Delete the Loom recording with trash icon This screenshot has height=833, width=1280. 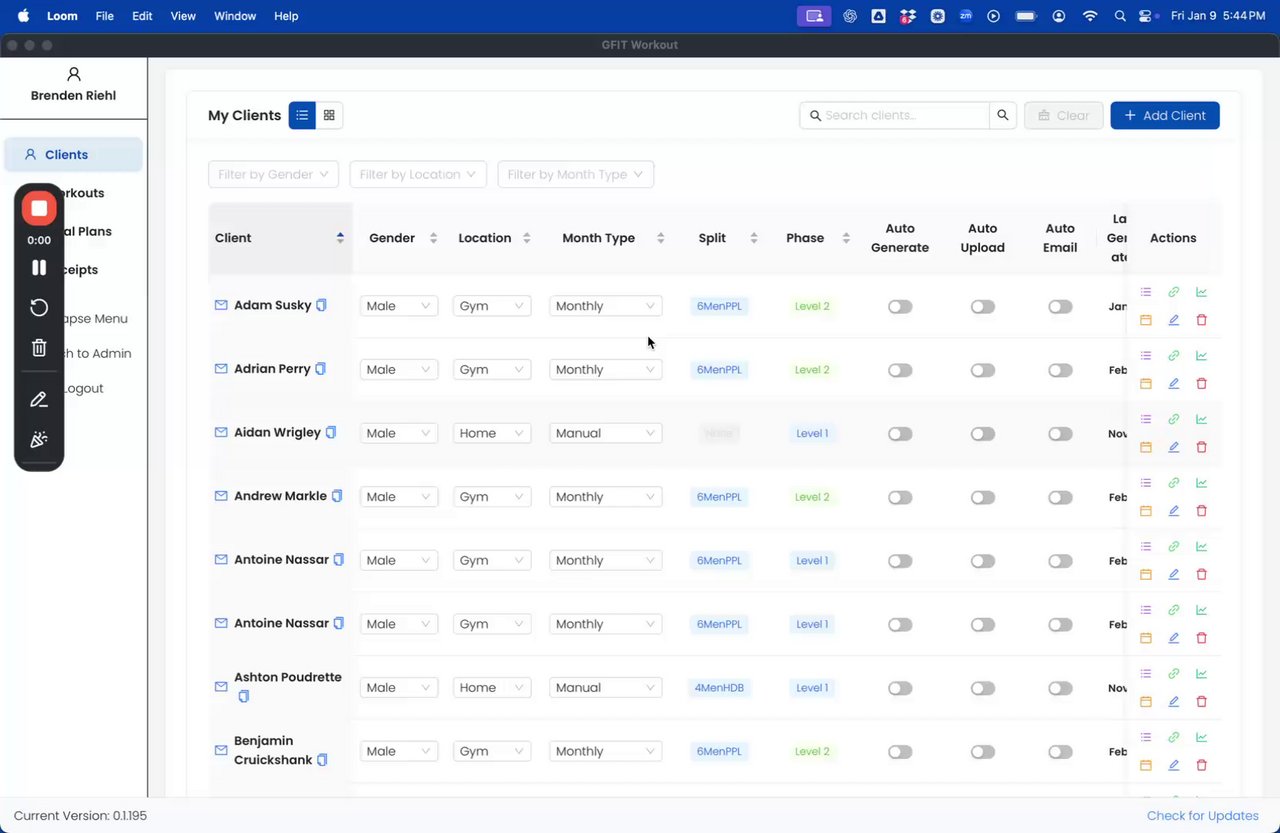coord(39,348)
